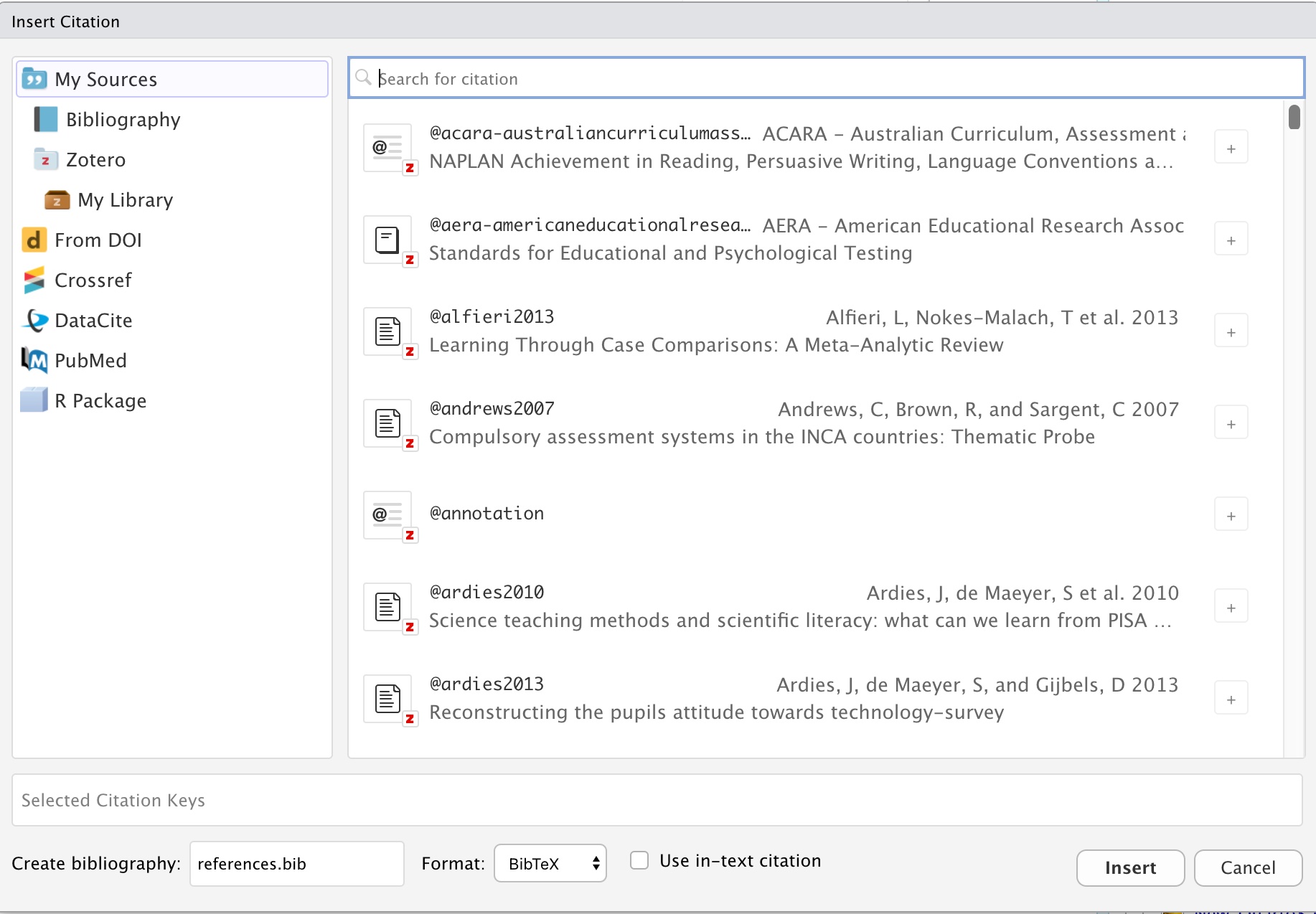Click the @andrews2007 citation key

click(x=492, y=408)
